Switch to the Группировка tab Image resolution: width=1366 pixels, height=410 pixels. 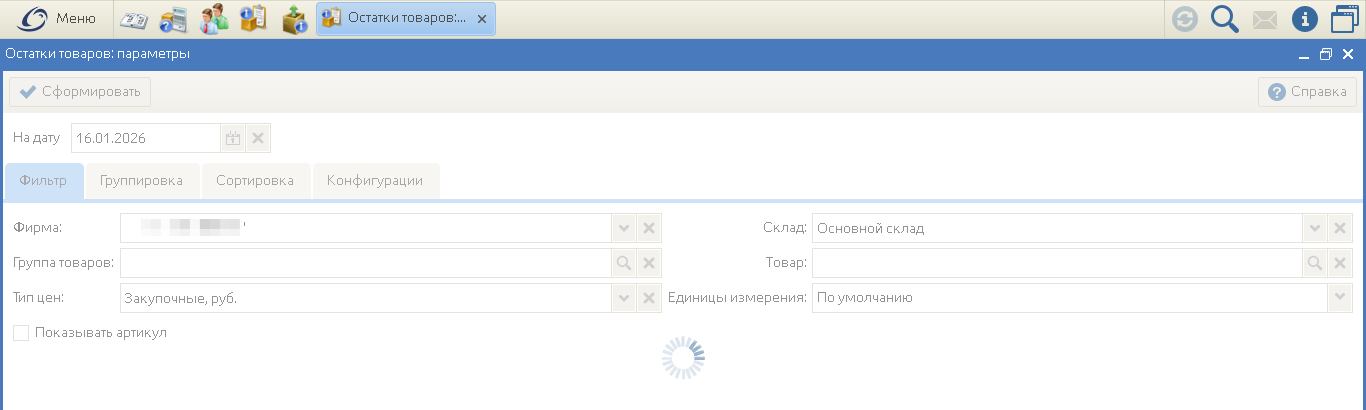pos(141,181)
